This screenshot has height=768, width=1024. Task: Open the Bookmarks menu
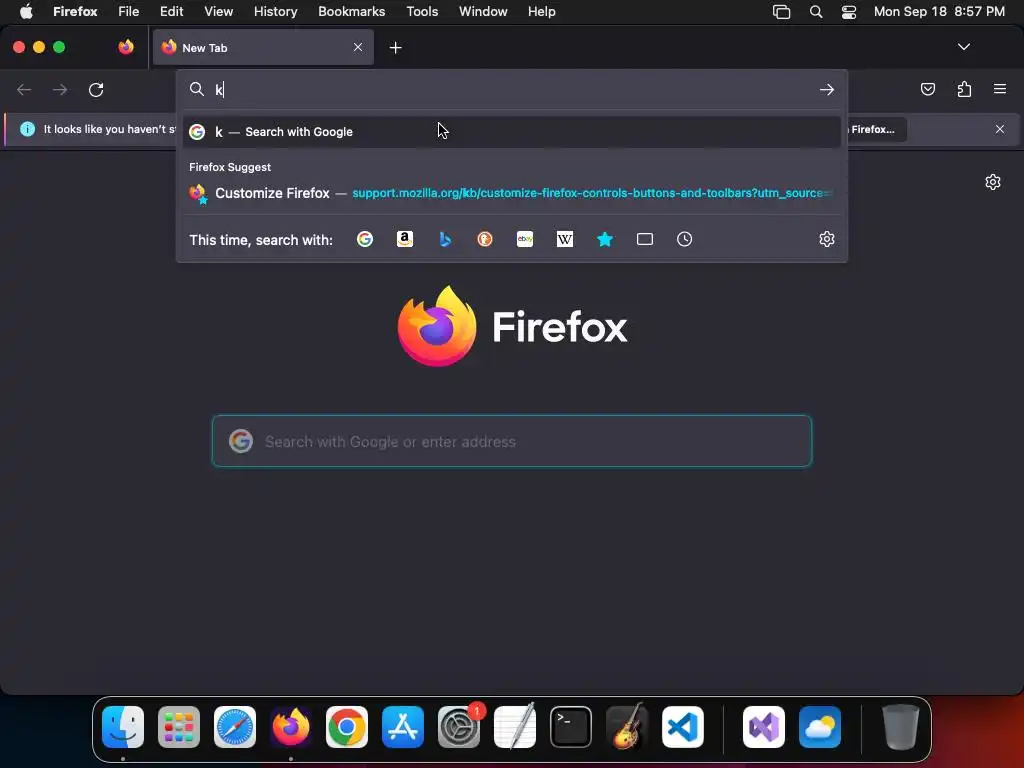pos(352,12)
